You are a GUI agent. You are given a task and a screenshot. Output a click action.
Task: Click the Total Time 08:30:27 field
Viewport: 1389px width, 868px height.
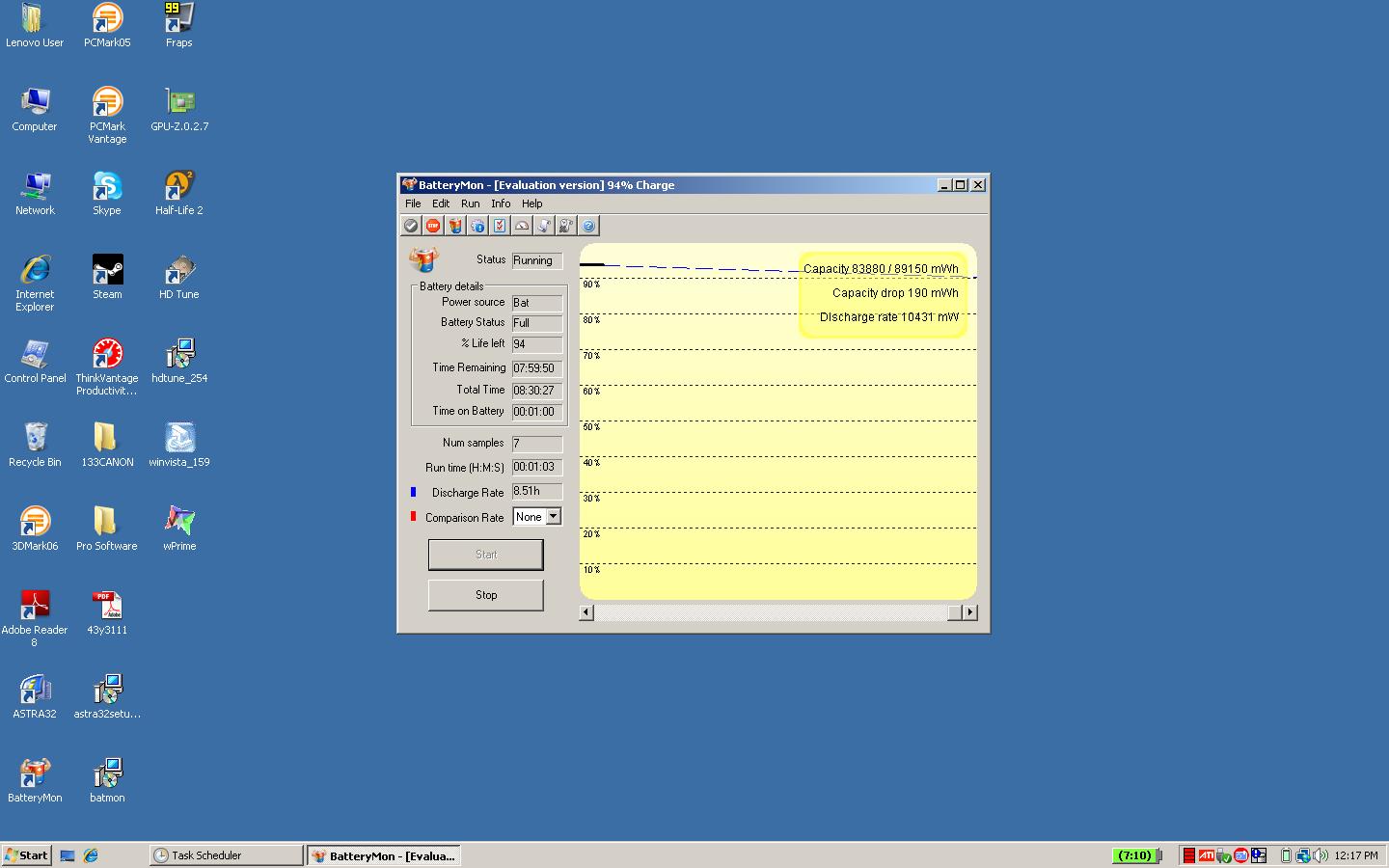[x=537, y=391]
